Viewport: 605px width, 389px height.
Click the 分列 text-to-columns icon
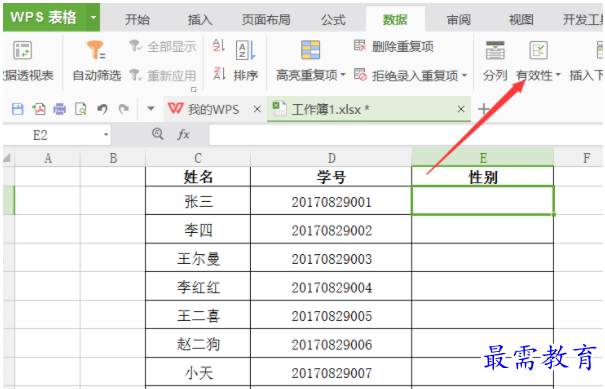495,50
